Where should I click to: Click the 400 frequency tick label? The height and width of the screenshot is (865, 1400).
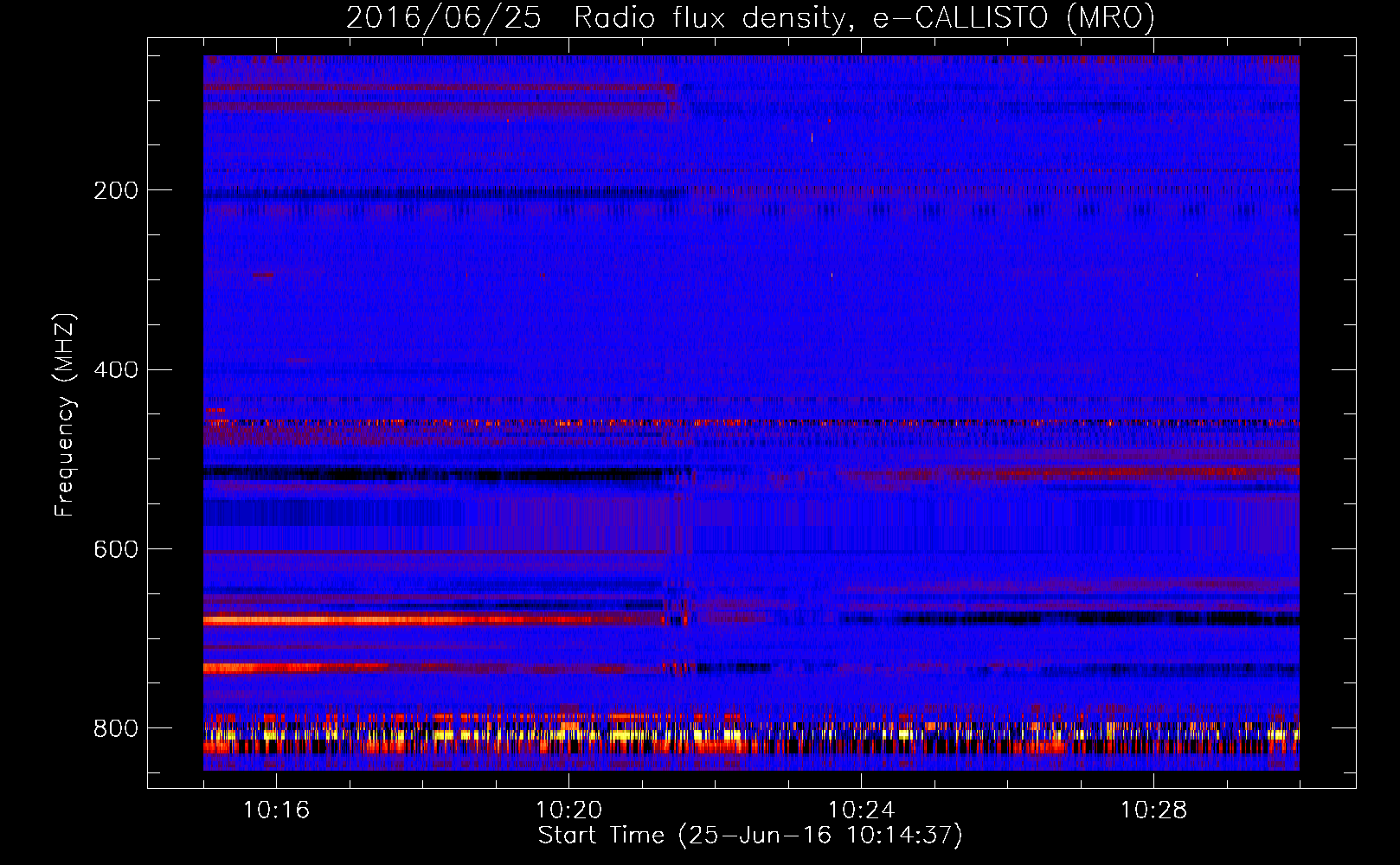(x=115, y=370)
